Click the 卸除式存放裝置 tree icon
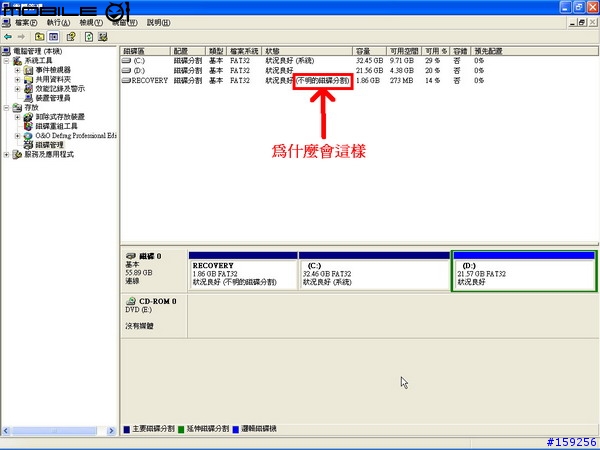 point(28,117)
